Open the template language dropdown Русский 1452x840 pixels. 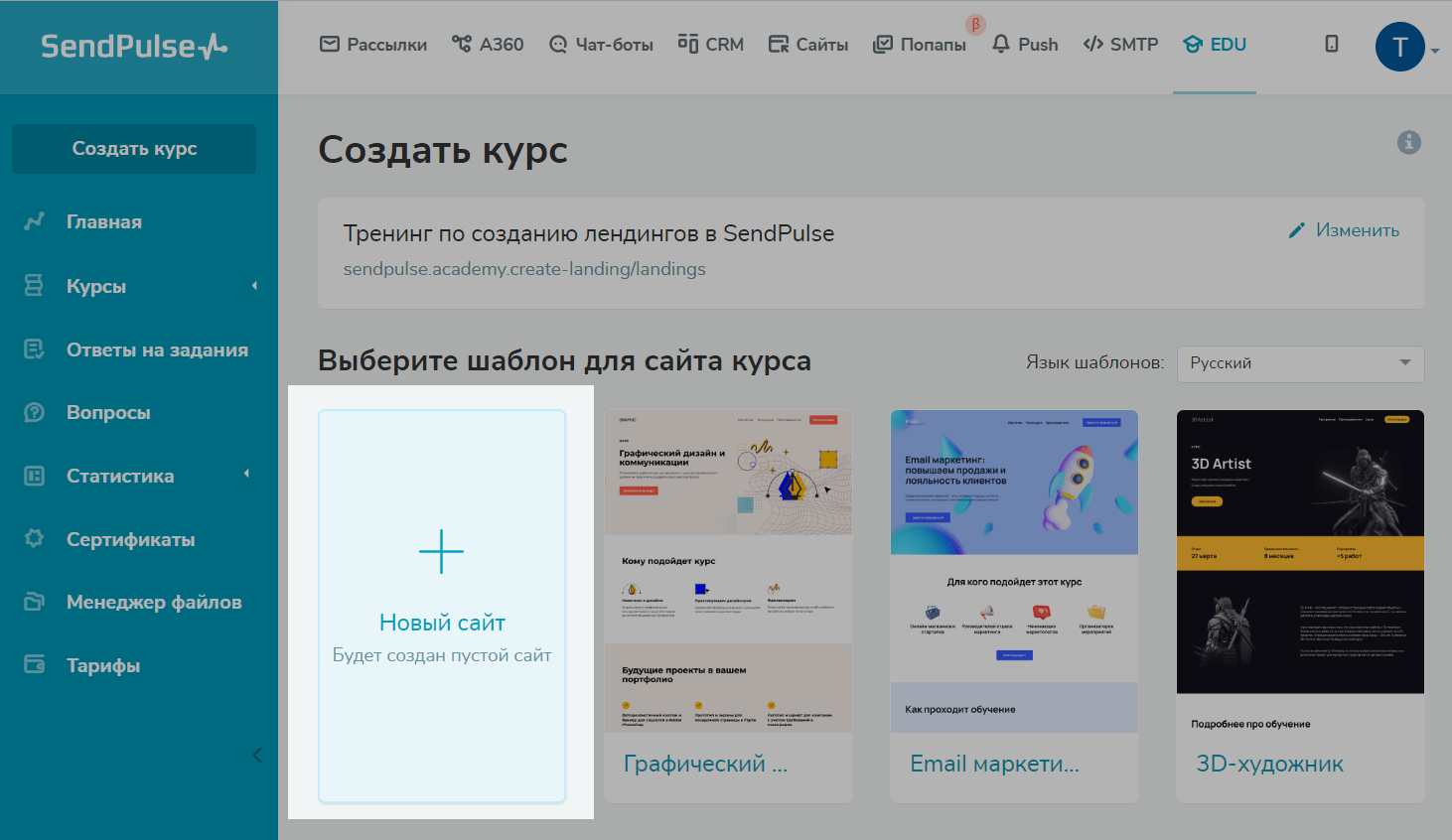[x=1300, y=363]
